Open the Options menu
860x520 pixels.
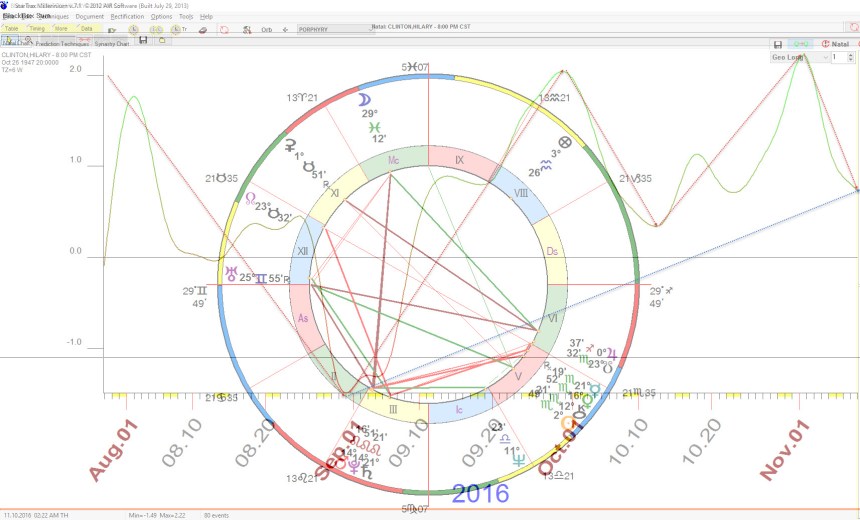[x=161, y=16]
